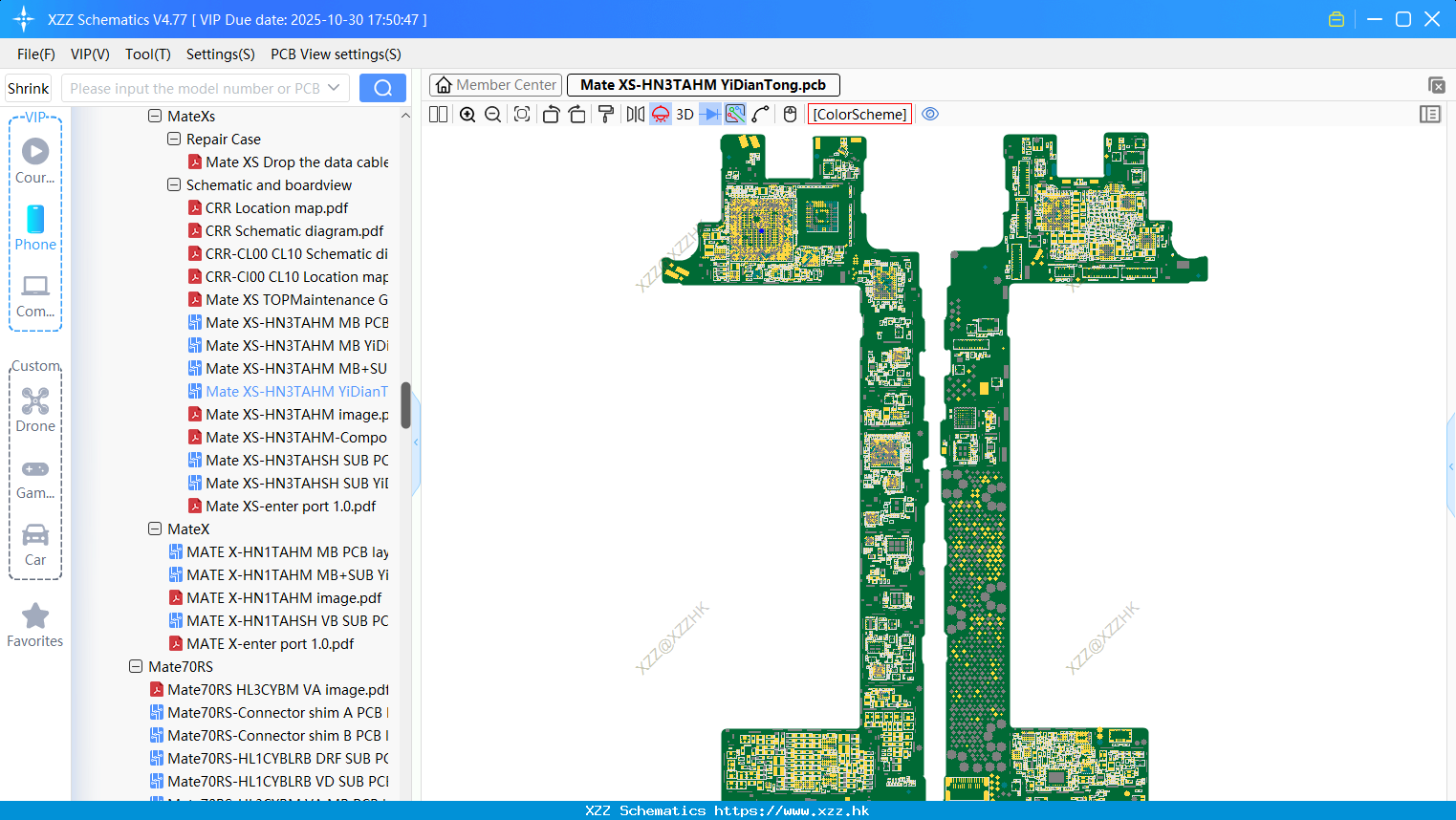Open the Settings(S) menu
The image size is (1456, 820).
(x=221, y=54)
